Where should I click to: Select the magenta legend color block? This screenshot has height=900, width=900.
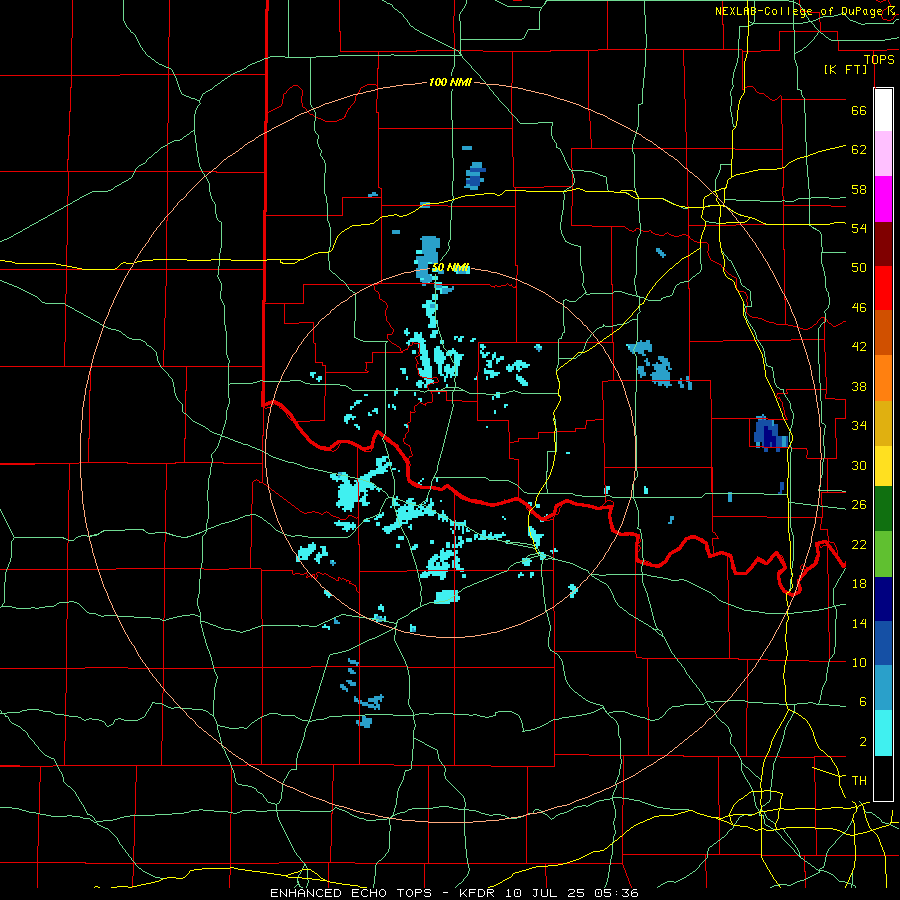883,199
